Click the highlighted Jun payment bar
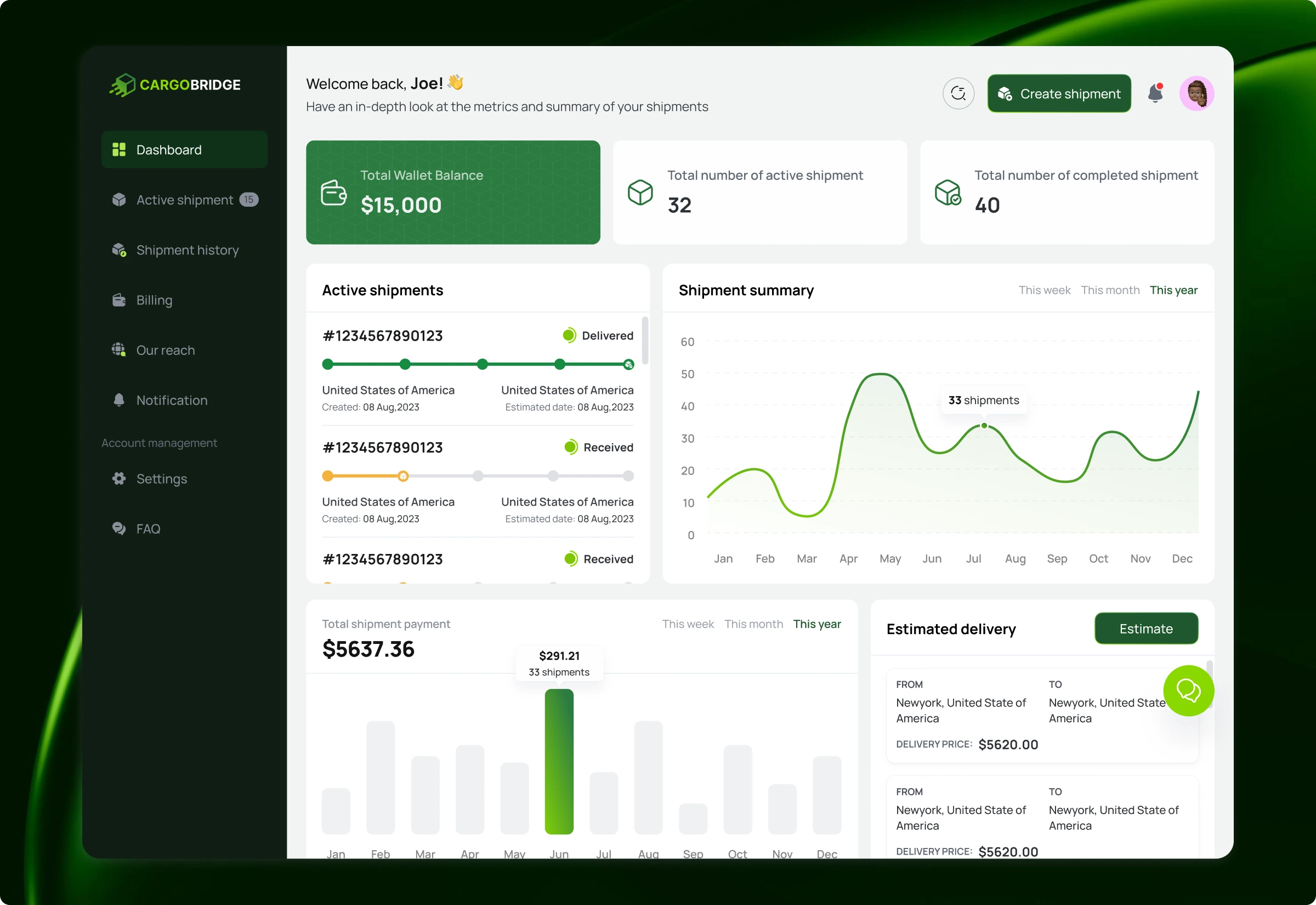The image size is (1316, 905). [x=559, y=761]
